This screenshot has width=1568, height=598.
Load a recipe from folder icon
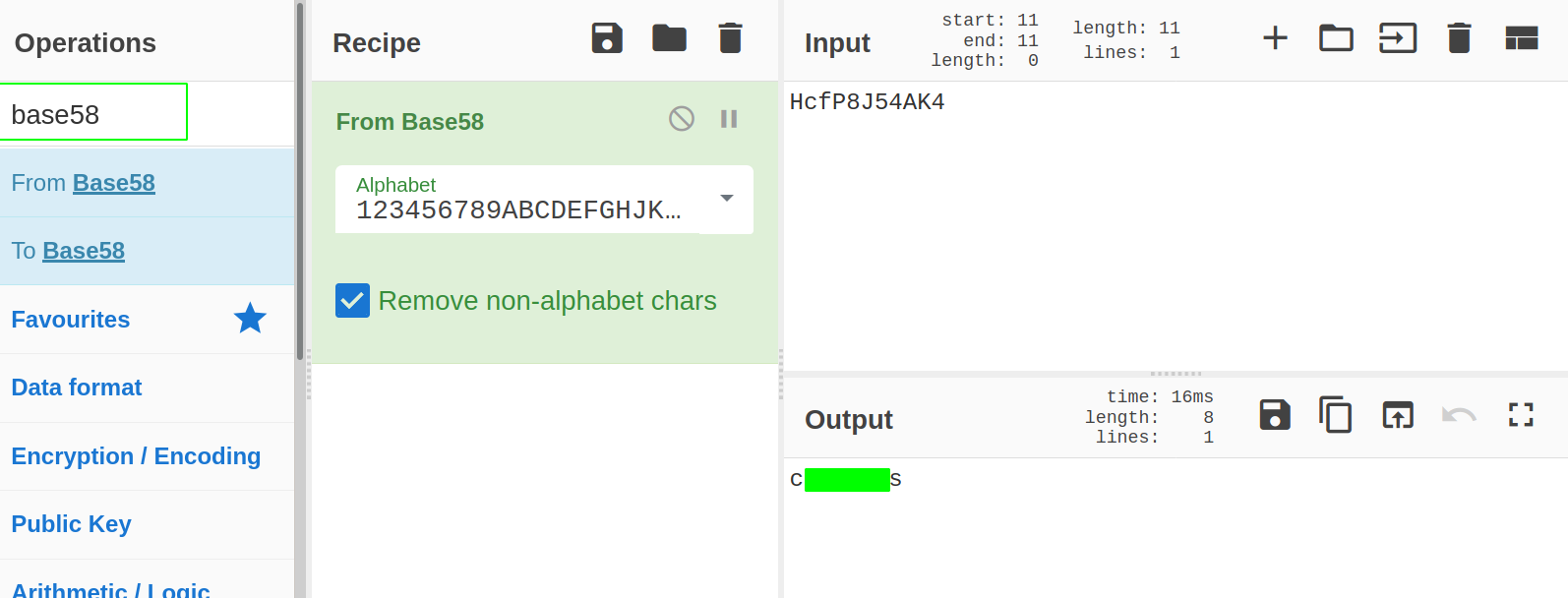669,38
